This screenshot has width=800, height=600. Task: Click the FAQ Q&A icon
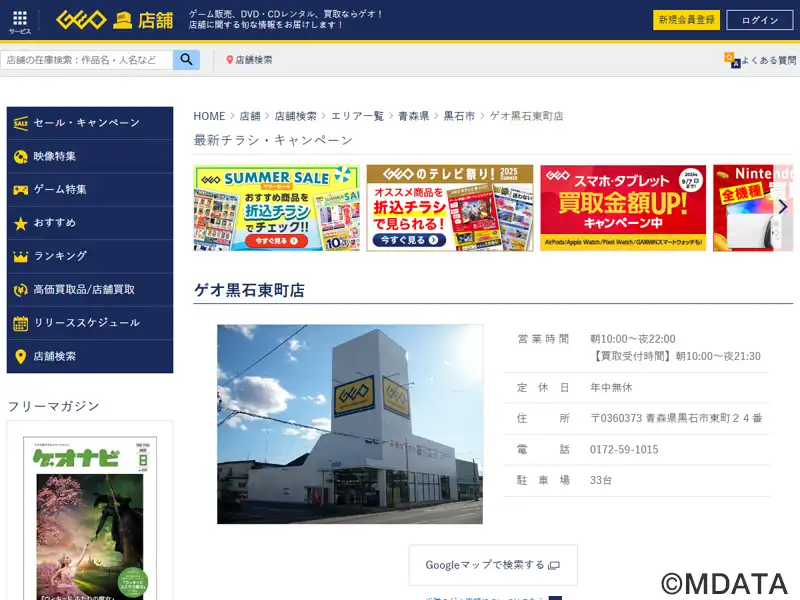pos(732,60)
